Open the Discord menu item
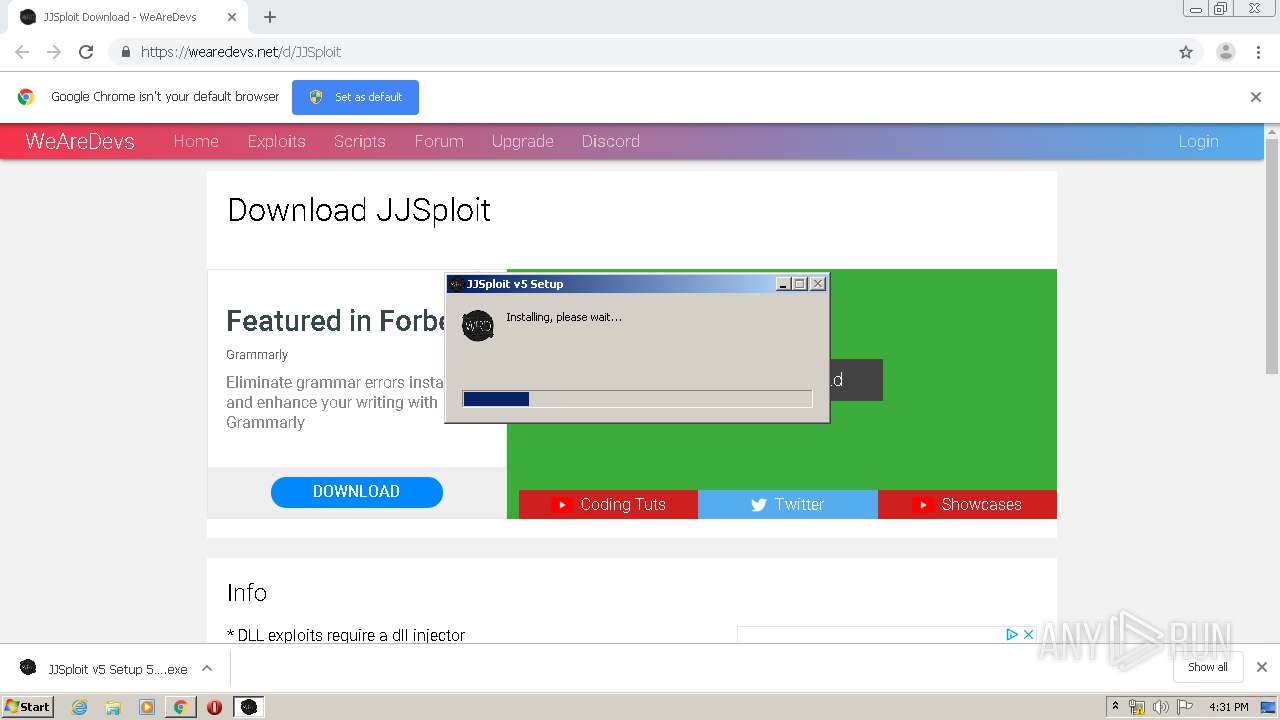1280x720 pixels. (x=611, y=141)
